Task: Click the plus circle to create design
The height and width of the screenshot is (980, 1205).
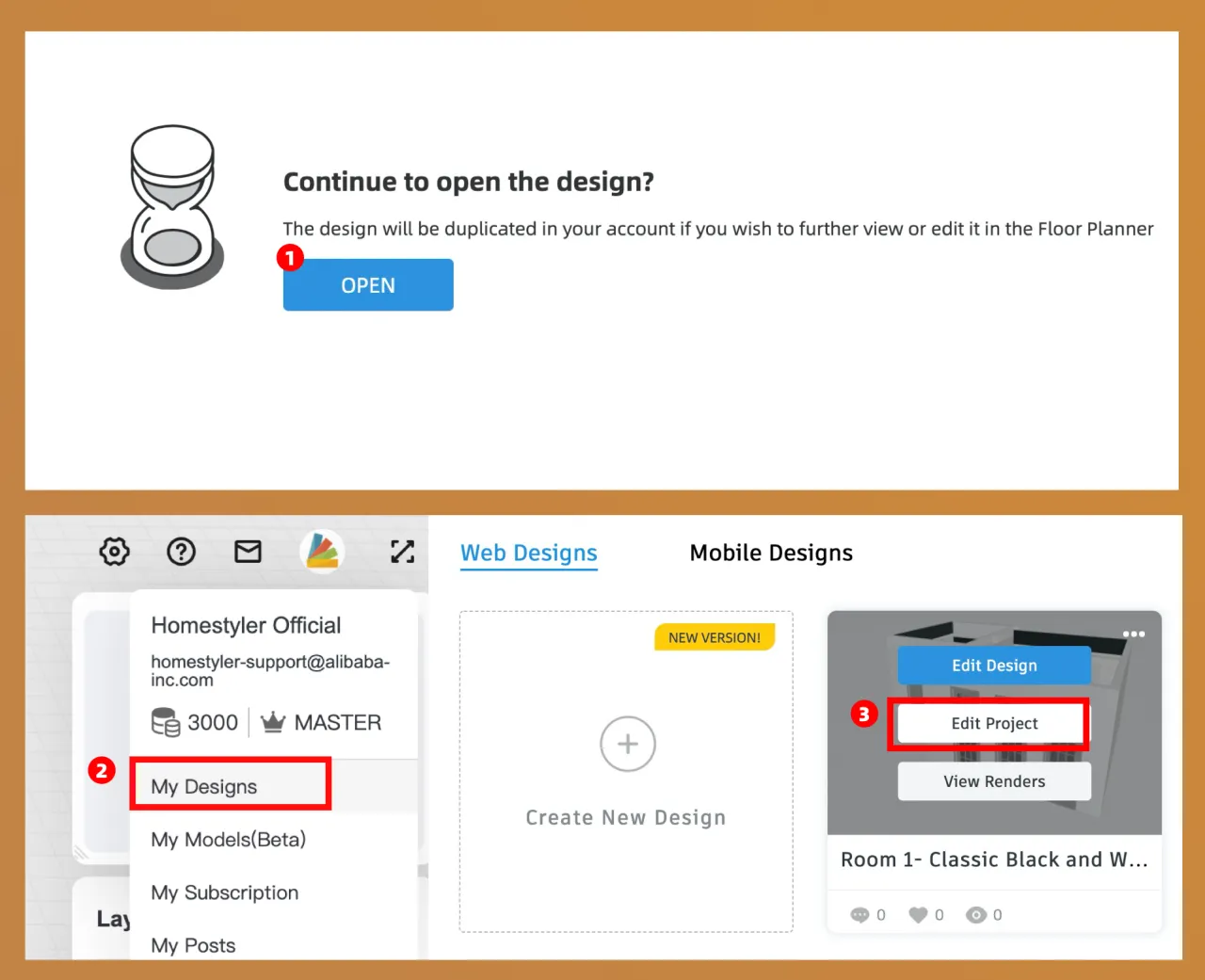Action: pyautogui.click(x=628, y=744)
